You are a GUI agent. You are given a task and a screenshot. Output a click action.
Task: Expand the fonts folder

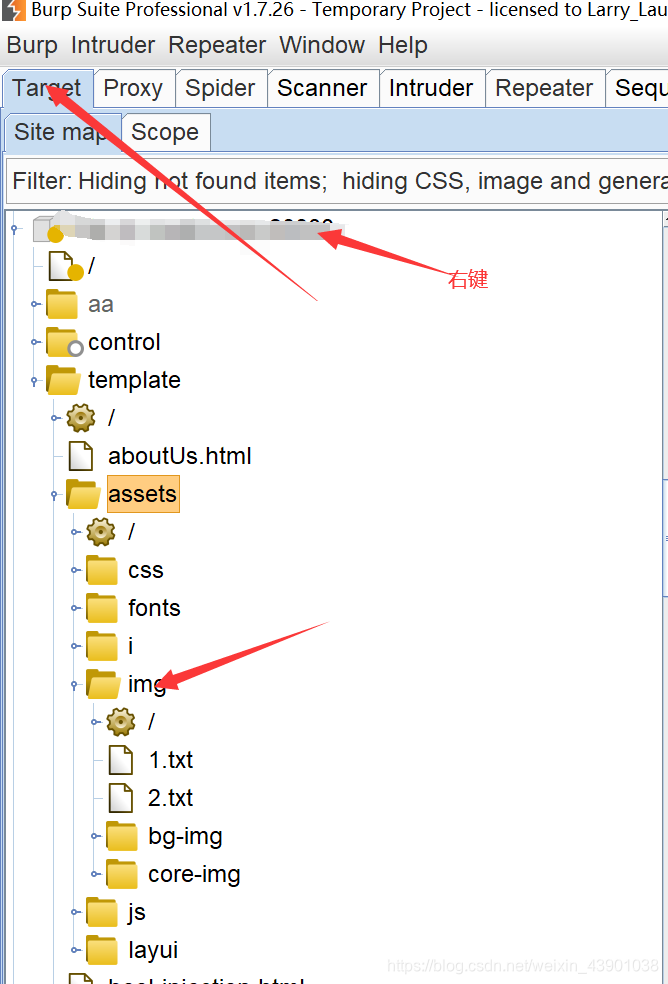click(x=76, y=608)
